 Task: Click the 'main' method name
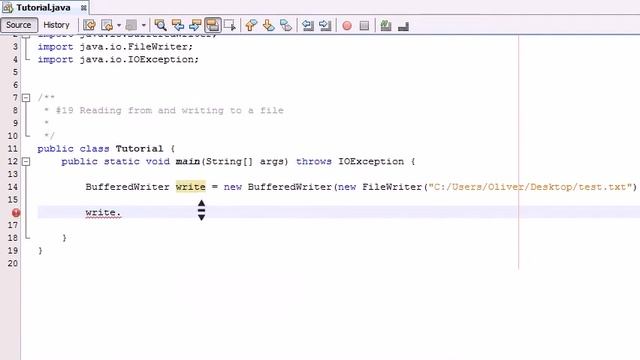(188, 161)
